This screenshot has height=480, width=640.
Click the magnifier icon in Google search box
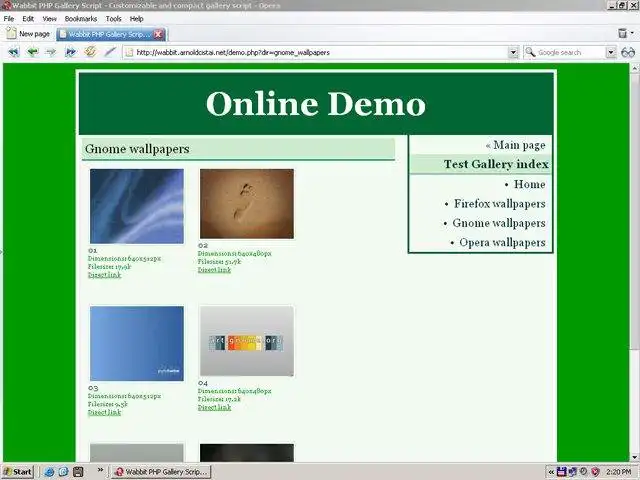click(530, 52)
